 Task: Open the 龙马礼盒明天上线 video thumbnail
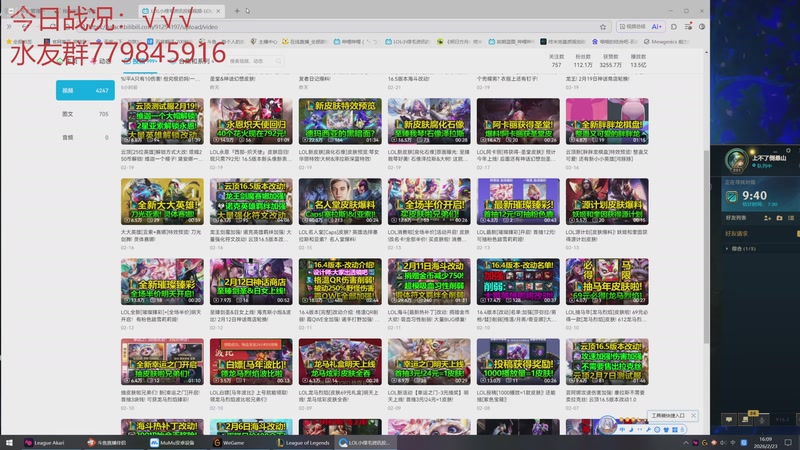pyautogui.click(x=340, y=362)
